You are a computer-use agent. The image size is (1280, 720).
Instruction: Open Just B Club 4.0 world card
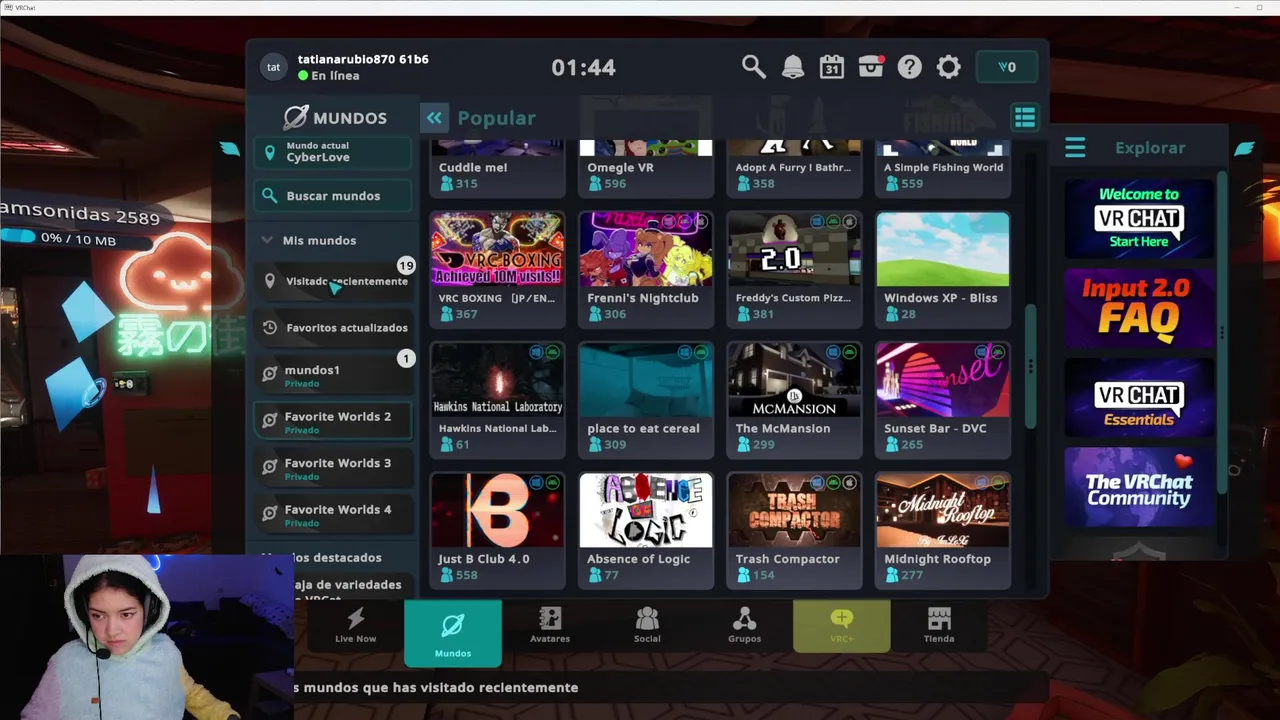click(497, 530)
